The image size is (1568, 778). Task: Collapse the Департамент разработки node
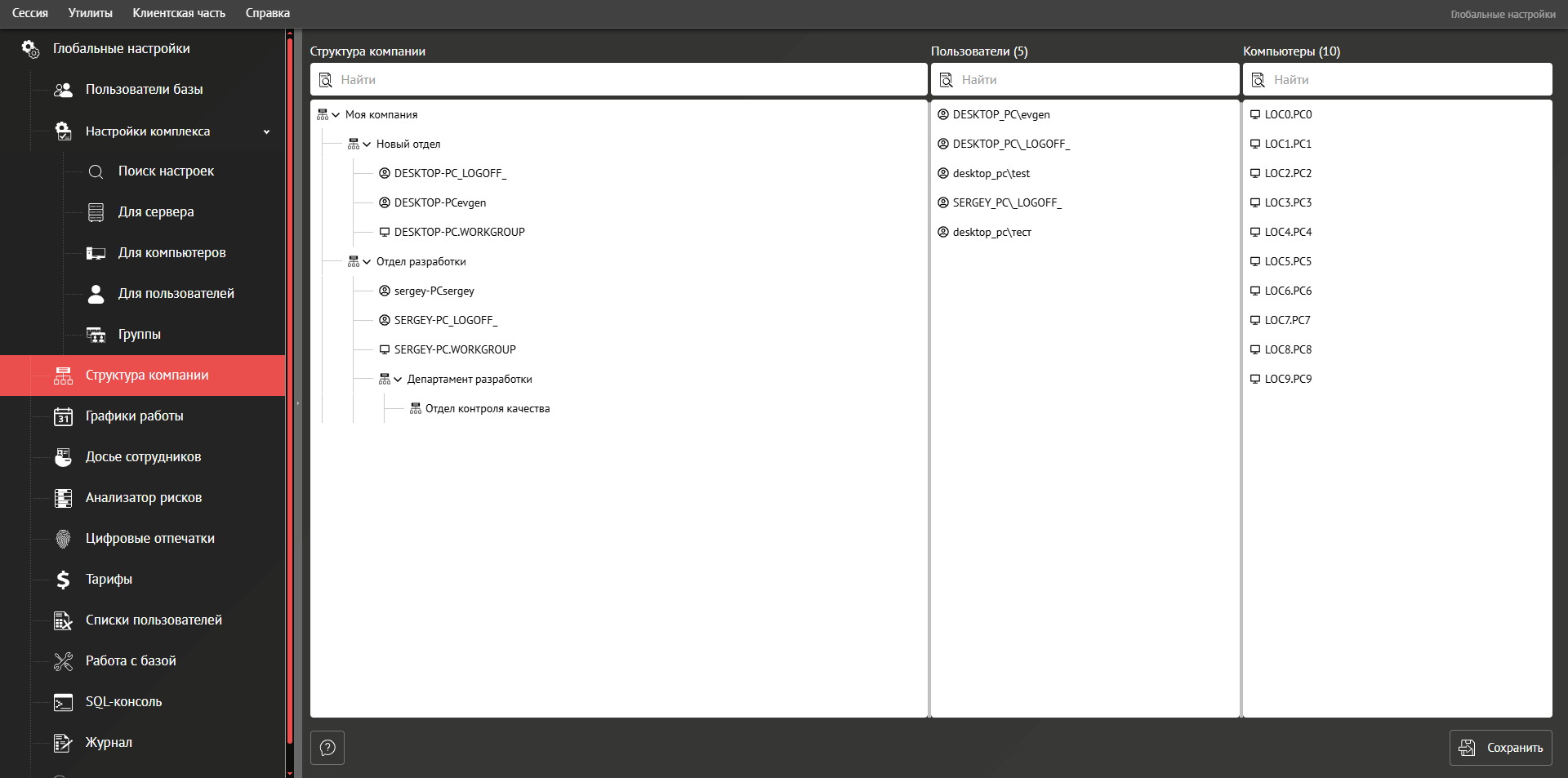point(398,380)
